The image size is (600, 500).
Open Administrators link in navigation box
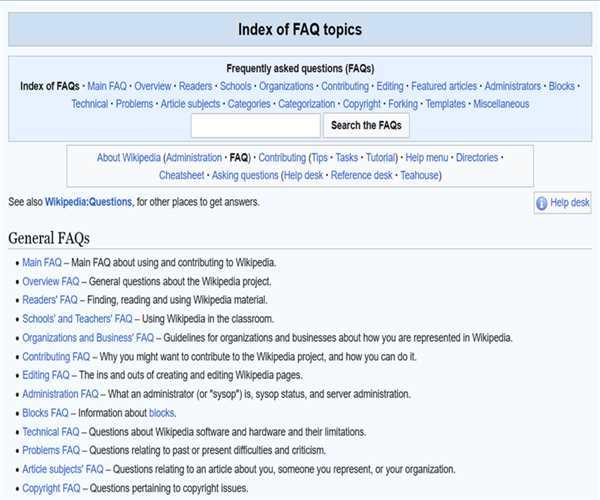[513, 86]
